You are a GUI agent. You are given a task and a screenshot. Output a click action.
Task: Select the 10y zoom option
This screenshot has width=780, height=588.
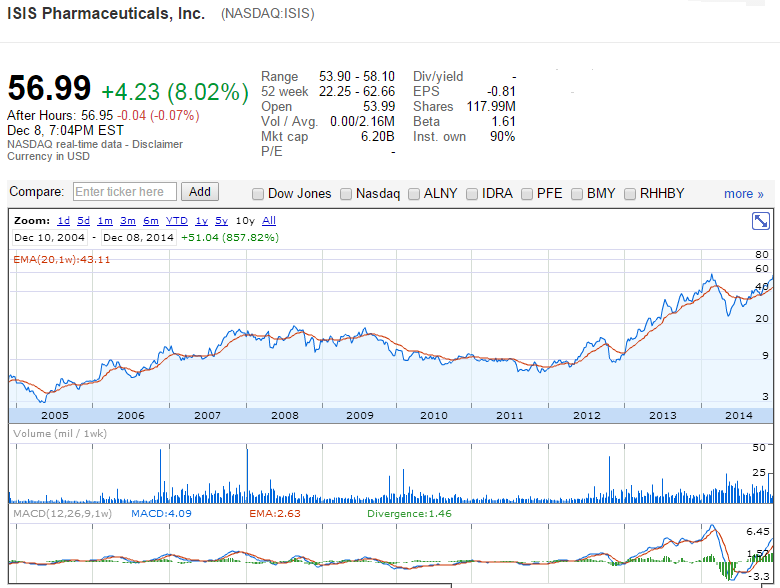245,221
